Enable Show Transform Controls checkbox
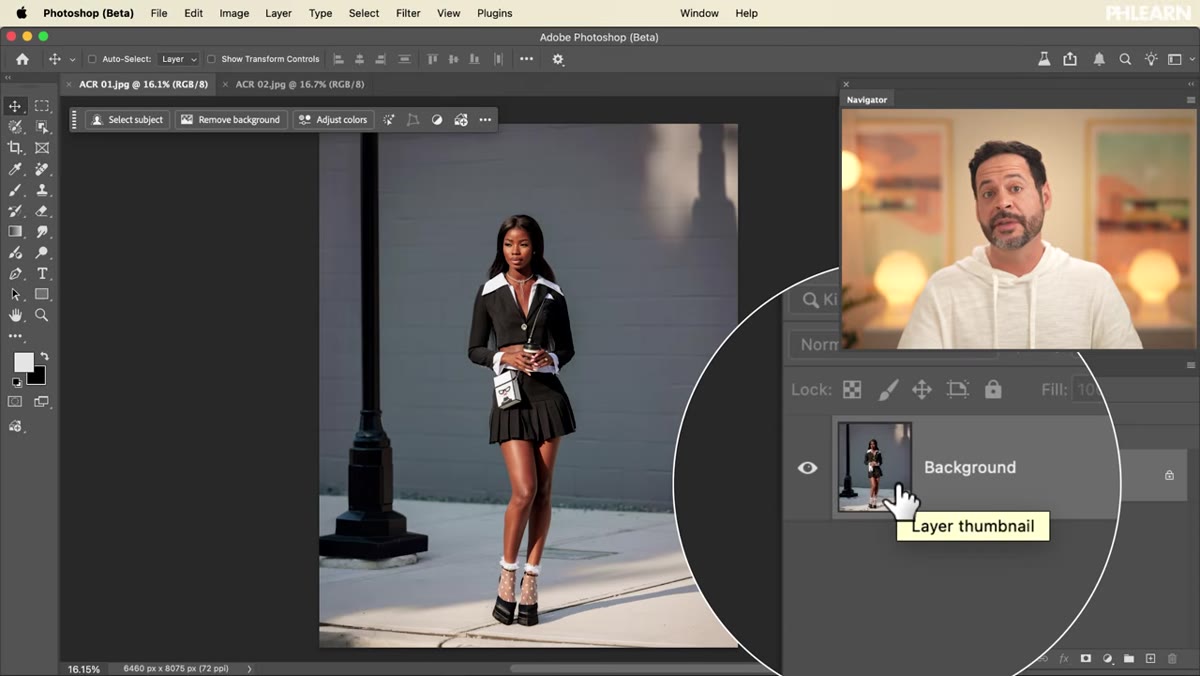1200x676 pixels. click(211, 59)
